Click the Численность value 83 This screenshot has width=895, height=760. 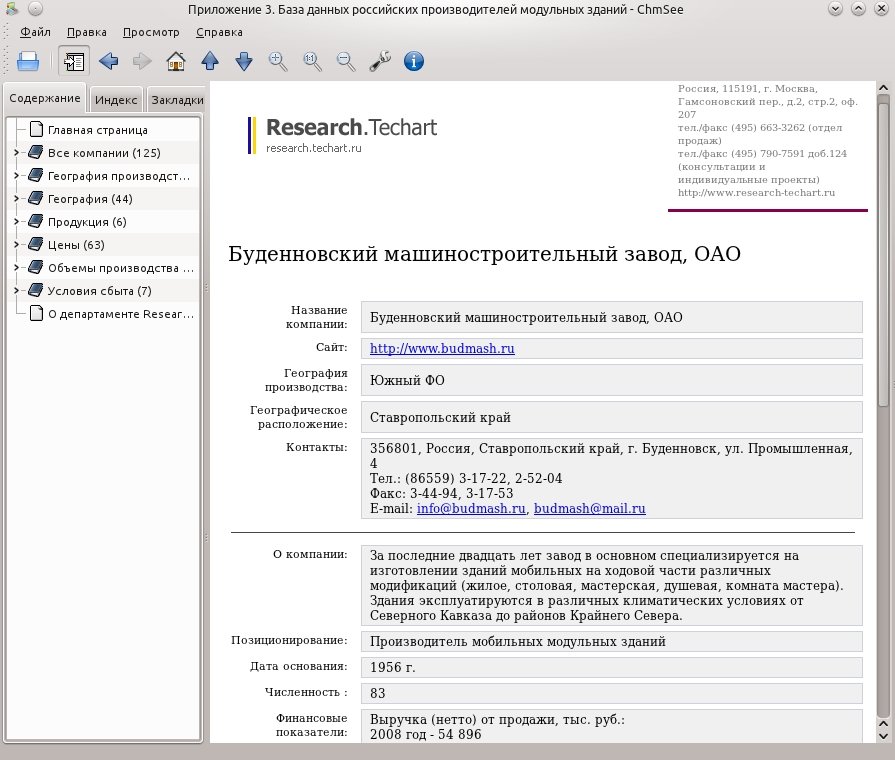click(378, 693)
